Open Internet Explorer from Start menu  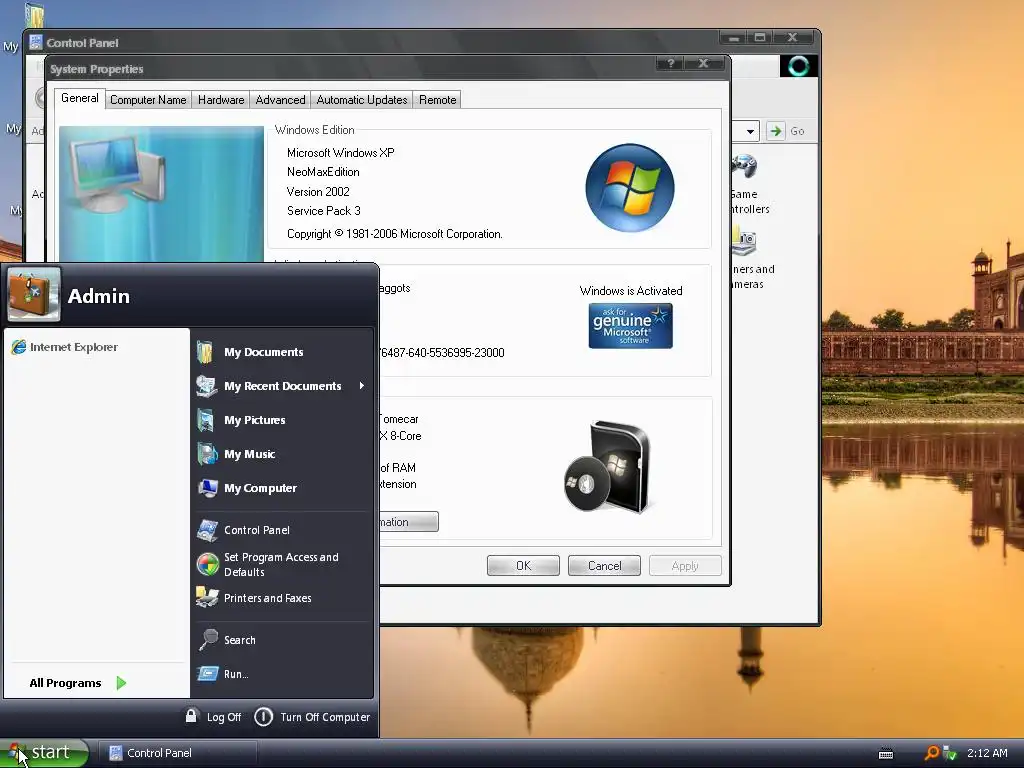[65, 347]
